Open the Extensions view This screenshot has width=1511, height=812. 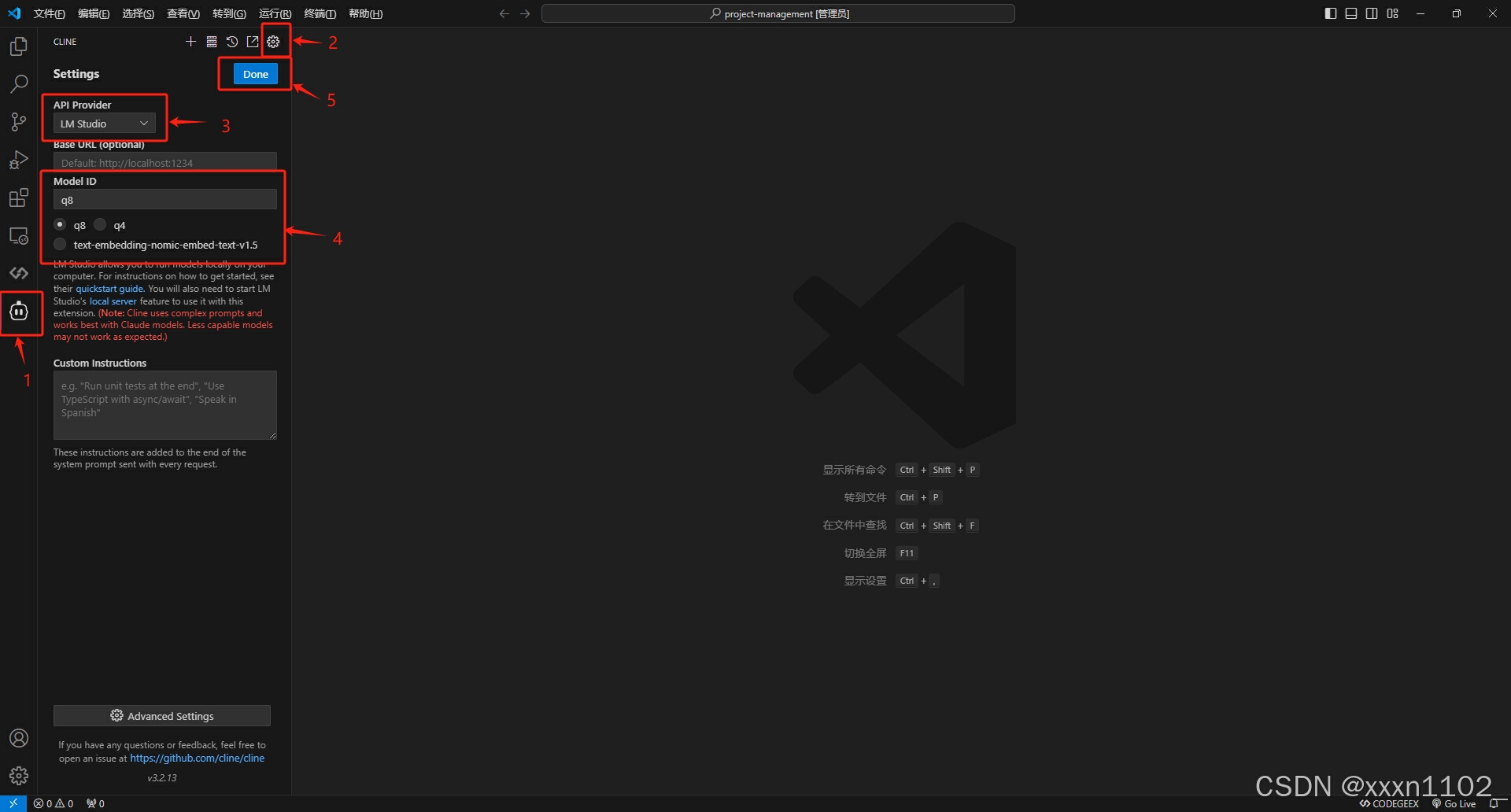coord(19,197)
